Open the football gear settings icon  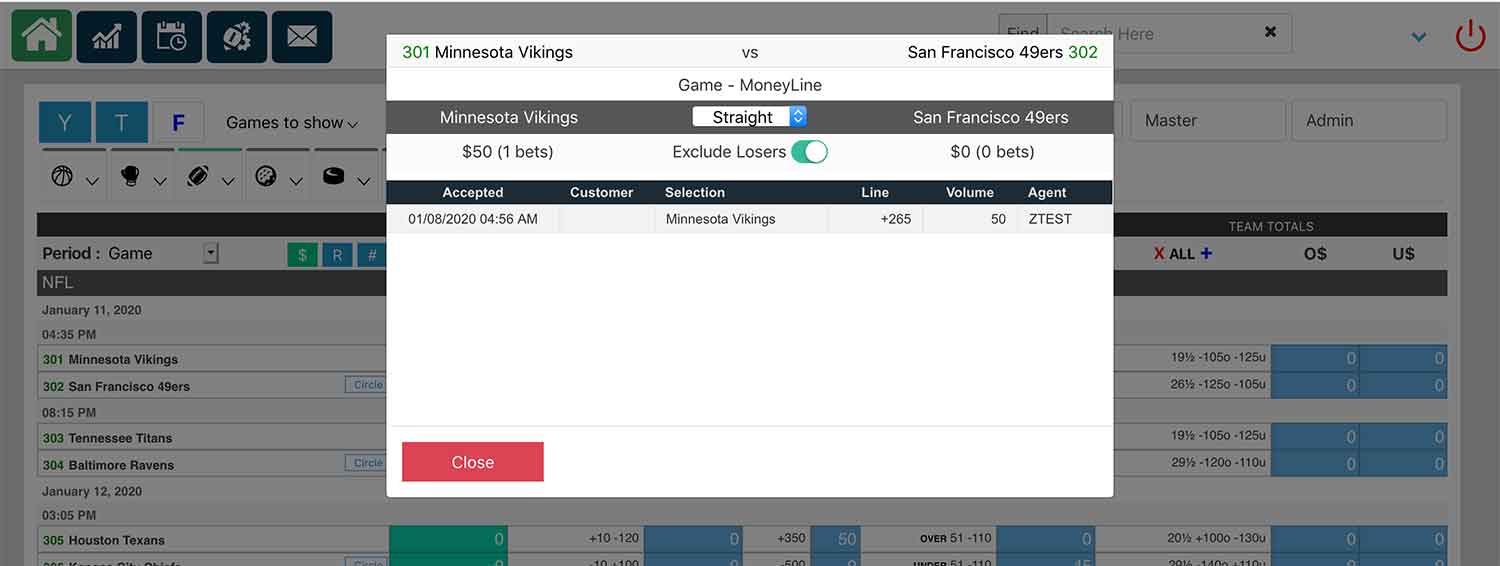click(x=237, y=37)
